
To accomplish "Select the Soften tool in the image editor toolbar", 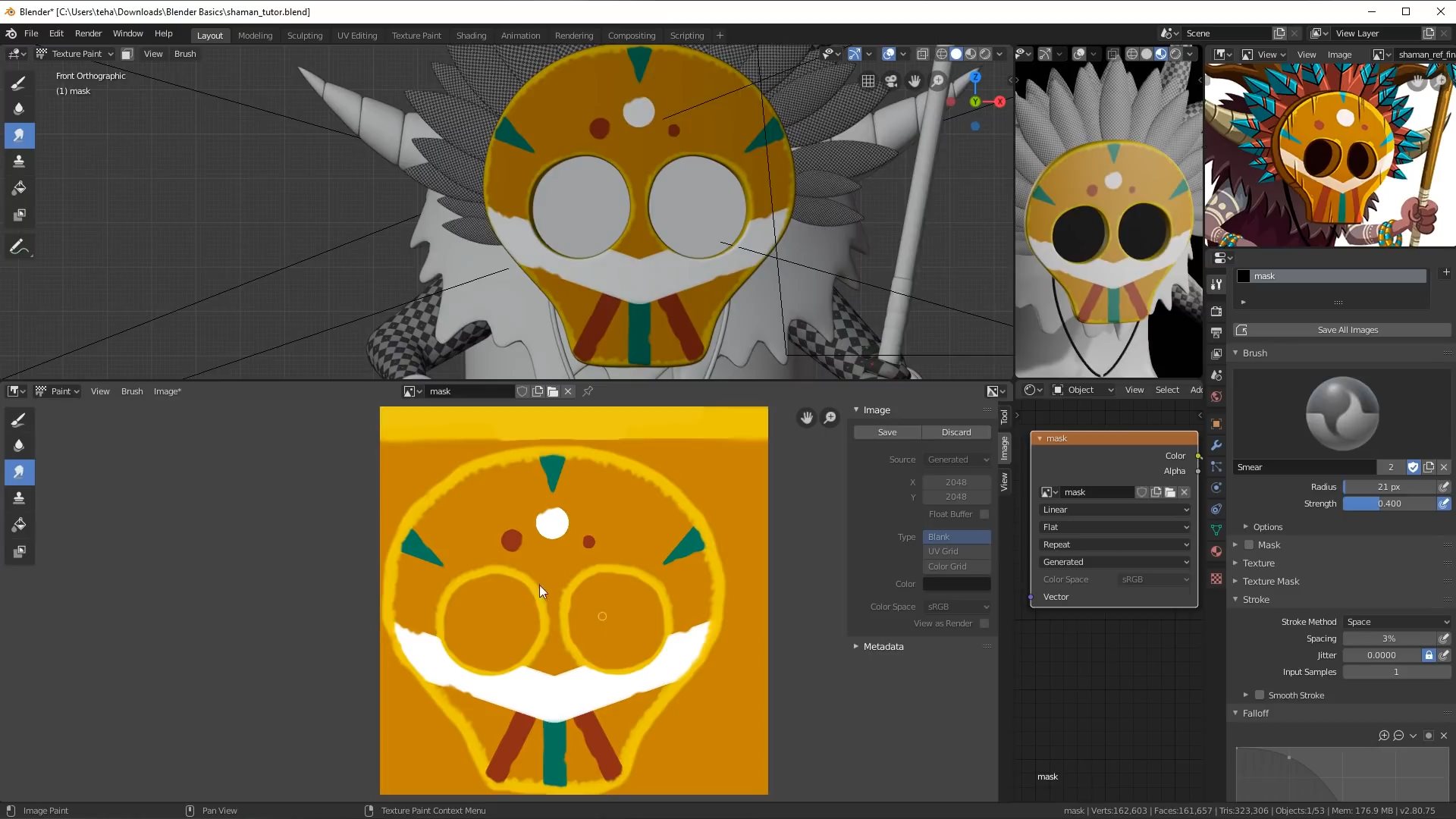I will point(19,446).
